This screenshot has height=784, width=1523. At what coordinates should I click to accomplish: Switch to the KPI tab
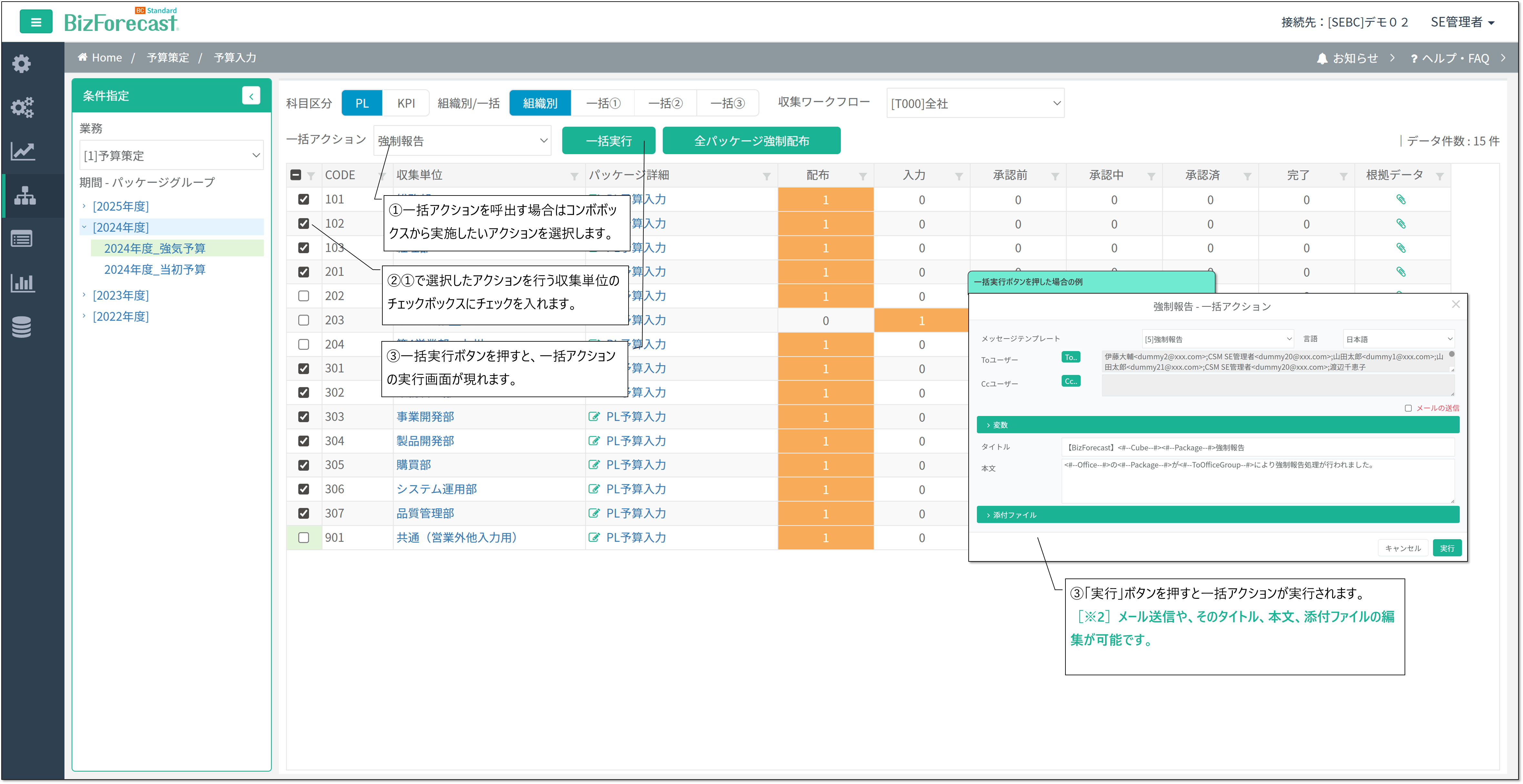tap(406, 104)
